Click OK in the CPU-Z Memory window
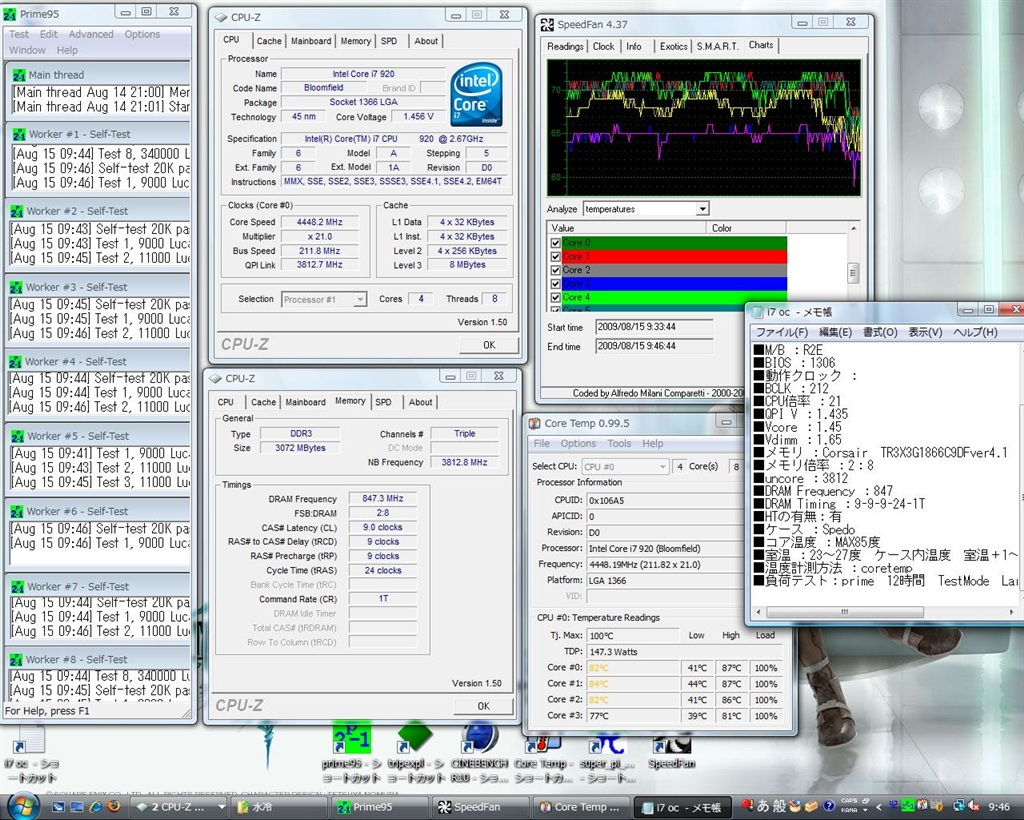1024x820 pixels. pyautogui.click(x=483, y=706)
